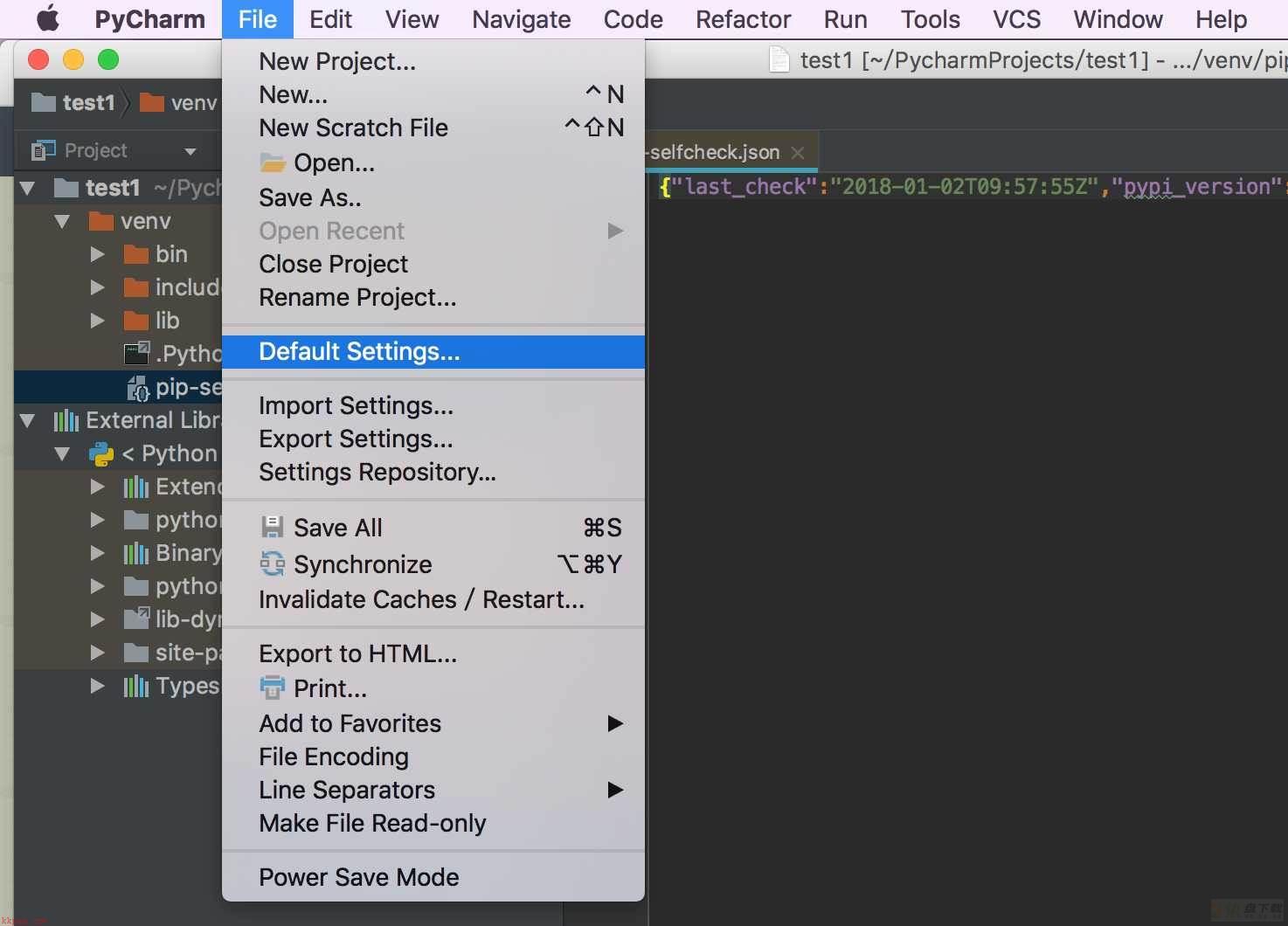Click the .Python file icon
This screenshot has width=1288, height=926.
(136, 353)
